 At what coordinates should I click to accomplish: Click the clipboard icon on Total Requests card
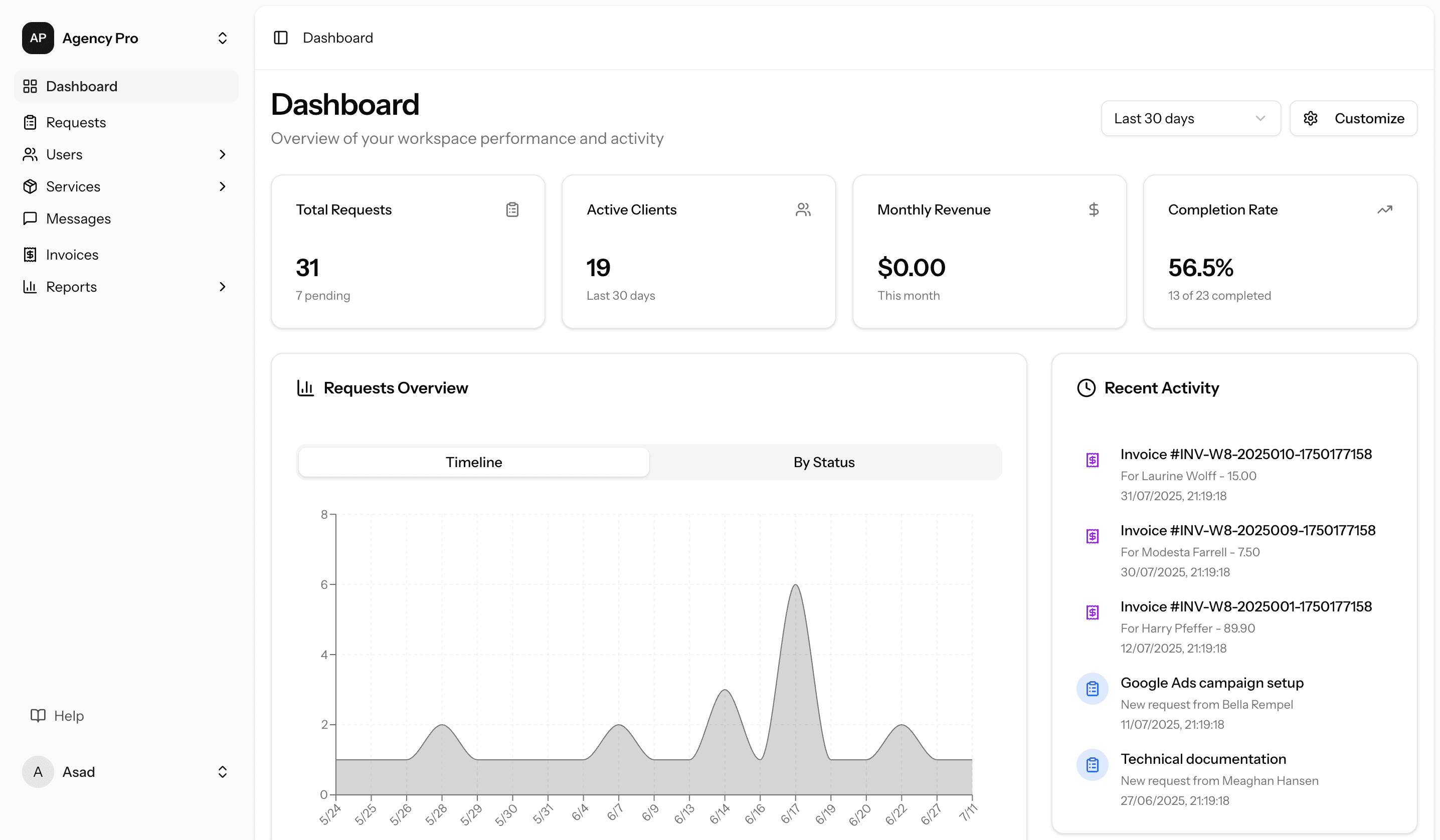pyautogui.click(x=512, y=209)
